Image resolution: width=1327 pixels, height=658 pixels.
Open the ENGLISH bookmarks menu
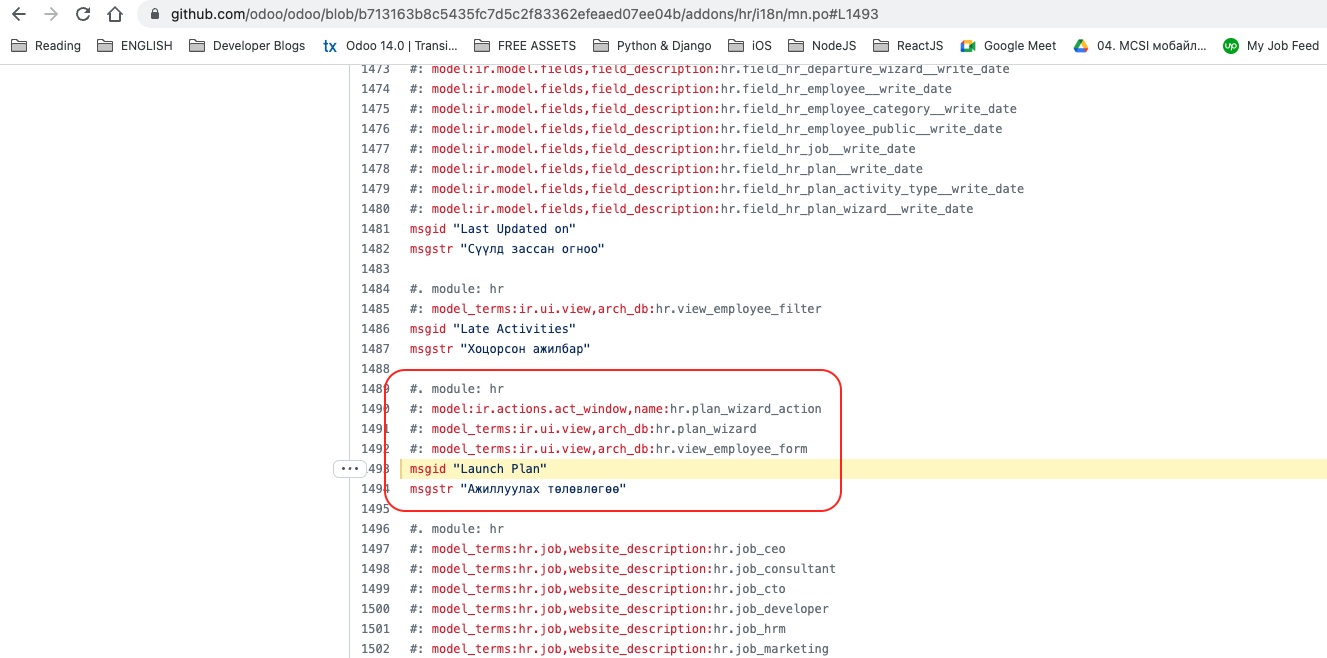(134, 45)
